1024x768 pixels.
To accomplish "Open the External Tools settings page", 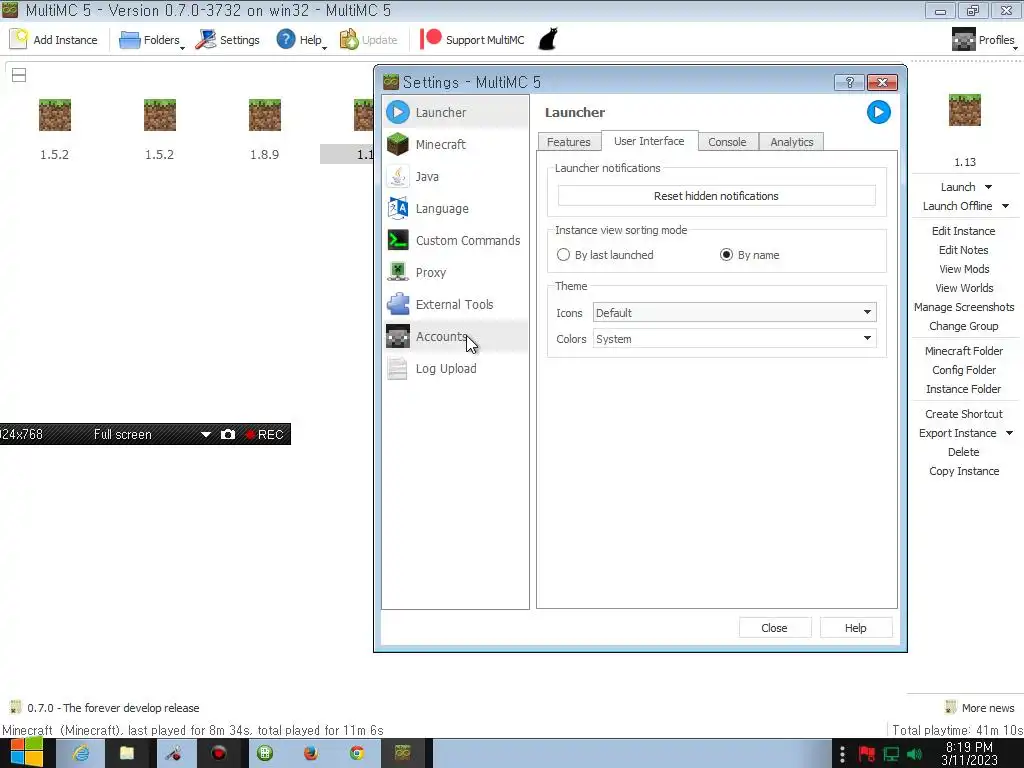I will point(455,304).
